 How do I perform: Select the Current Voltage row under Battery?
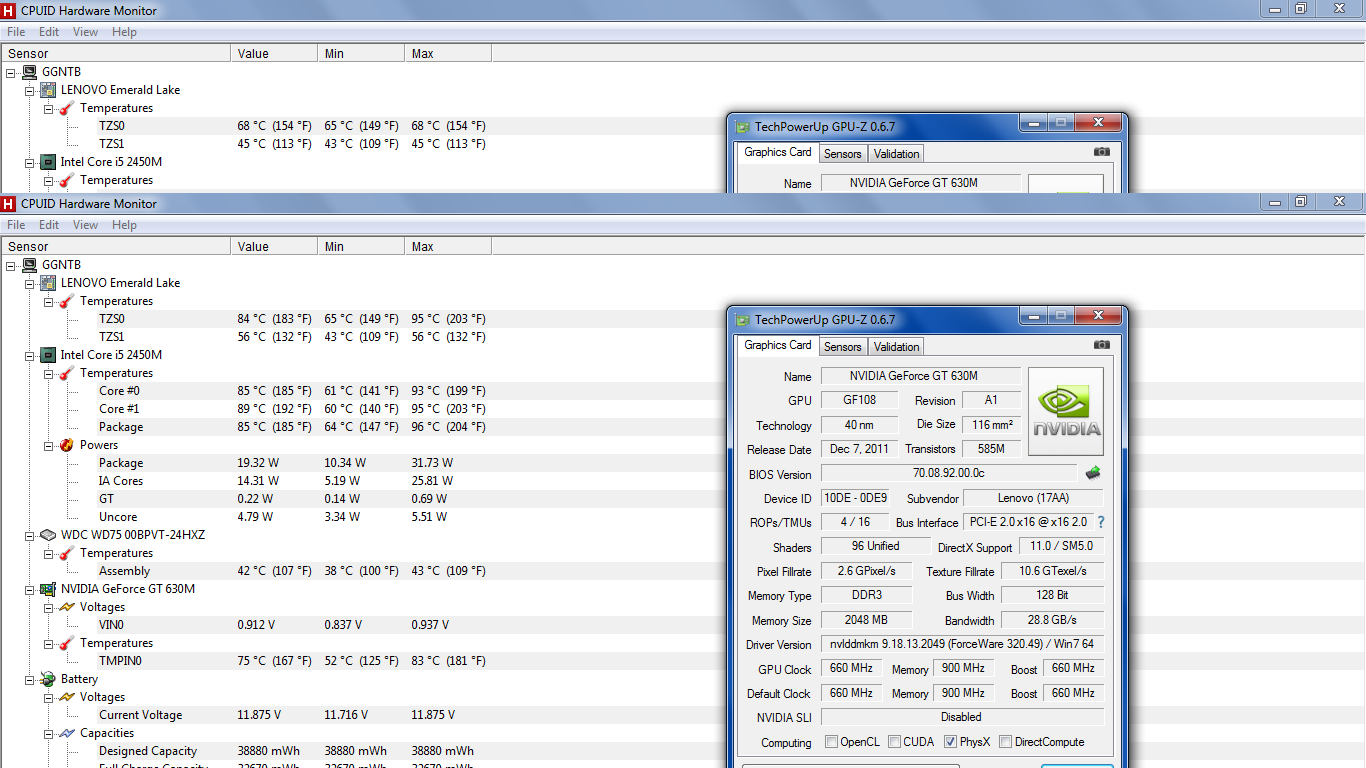[683, 715]
